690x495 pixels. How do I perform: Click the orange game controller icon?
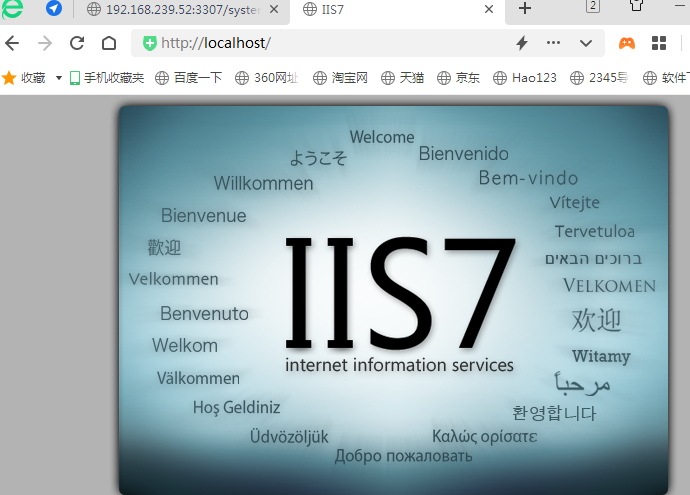627,43
